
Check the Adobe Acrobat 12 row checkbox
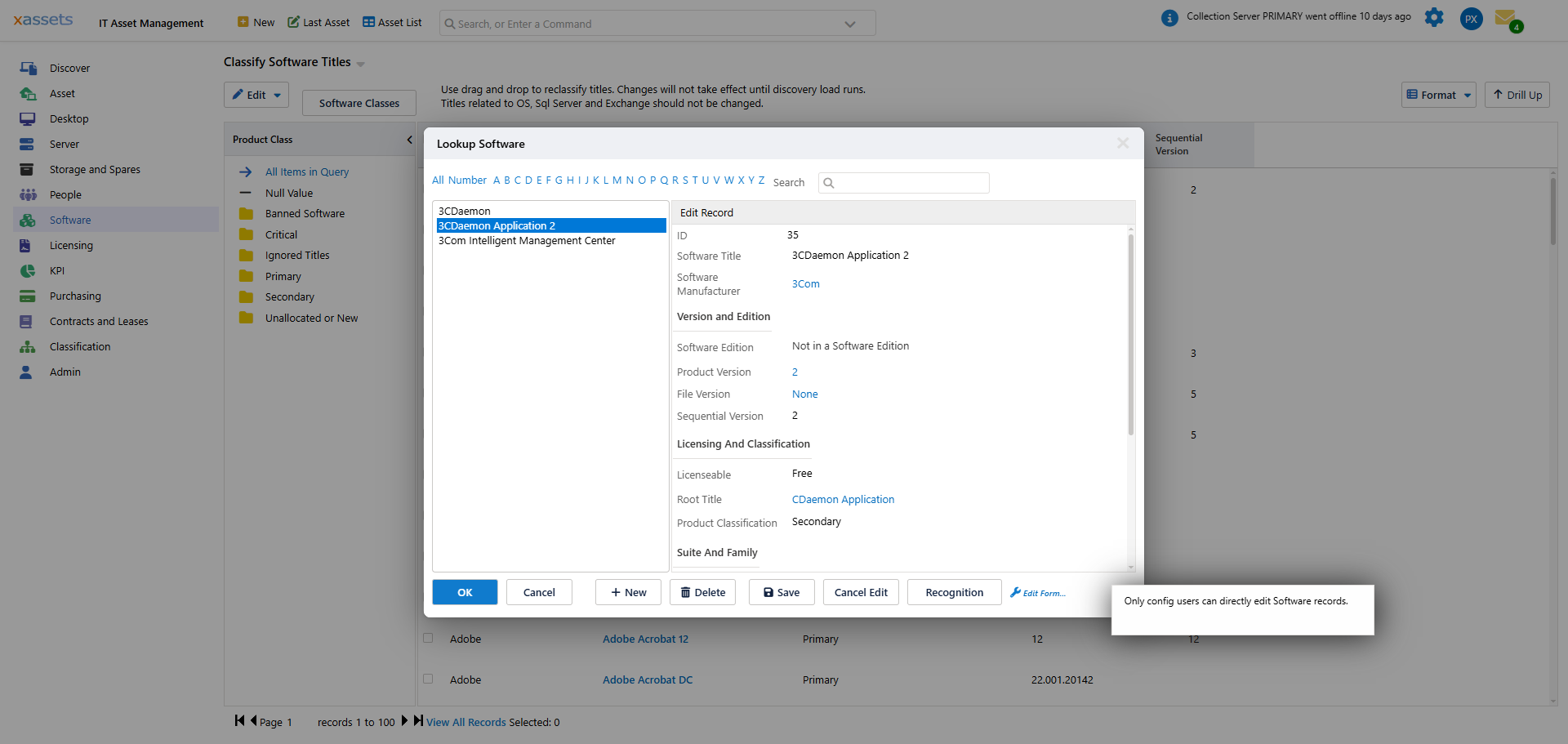(428, 638)
